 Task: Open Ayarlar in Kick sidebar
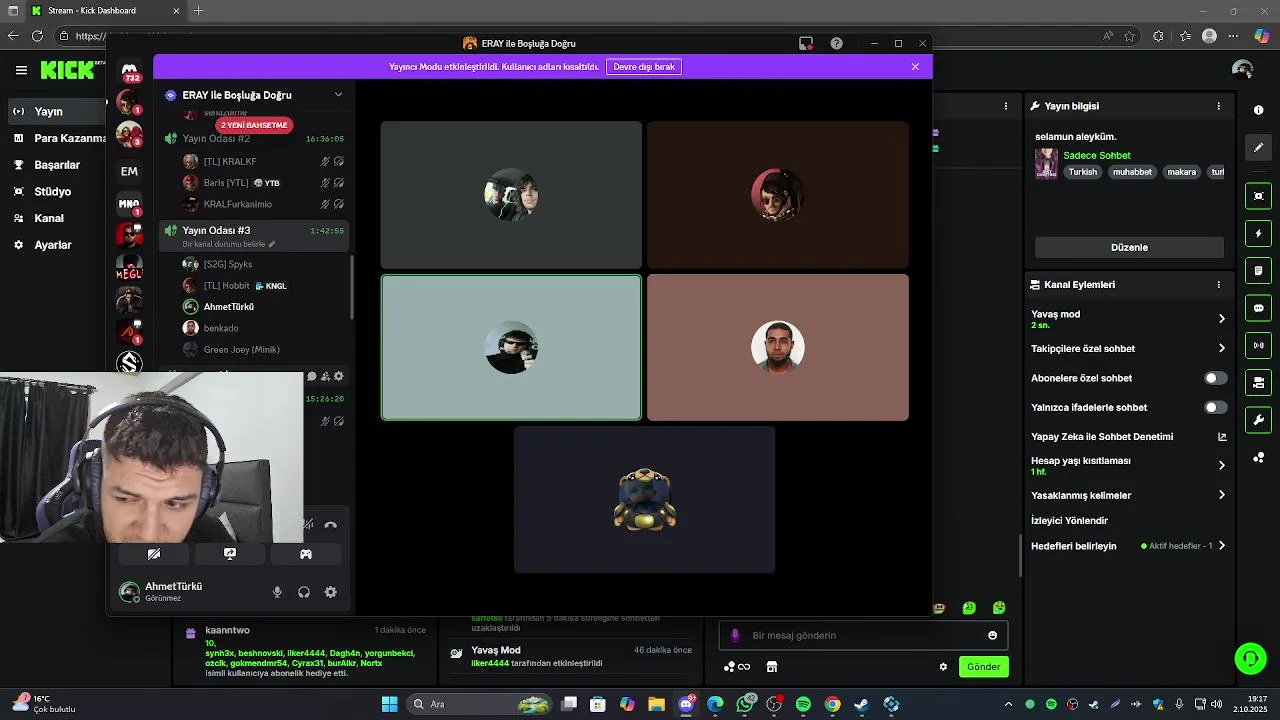coord(53,245)
